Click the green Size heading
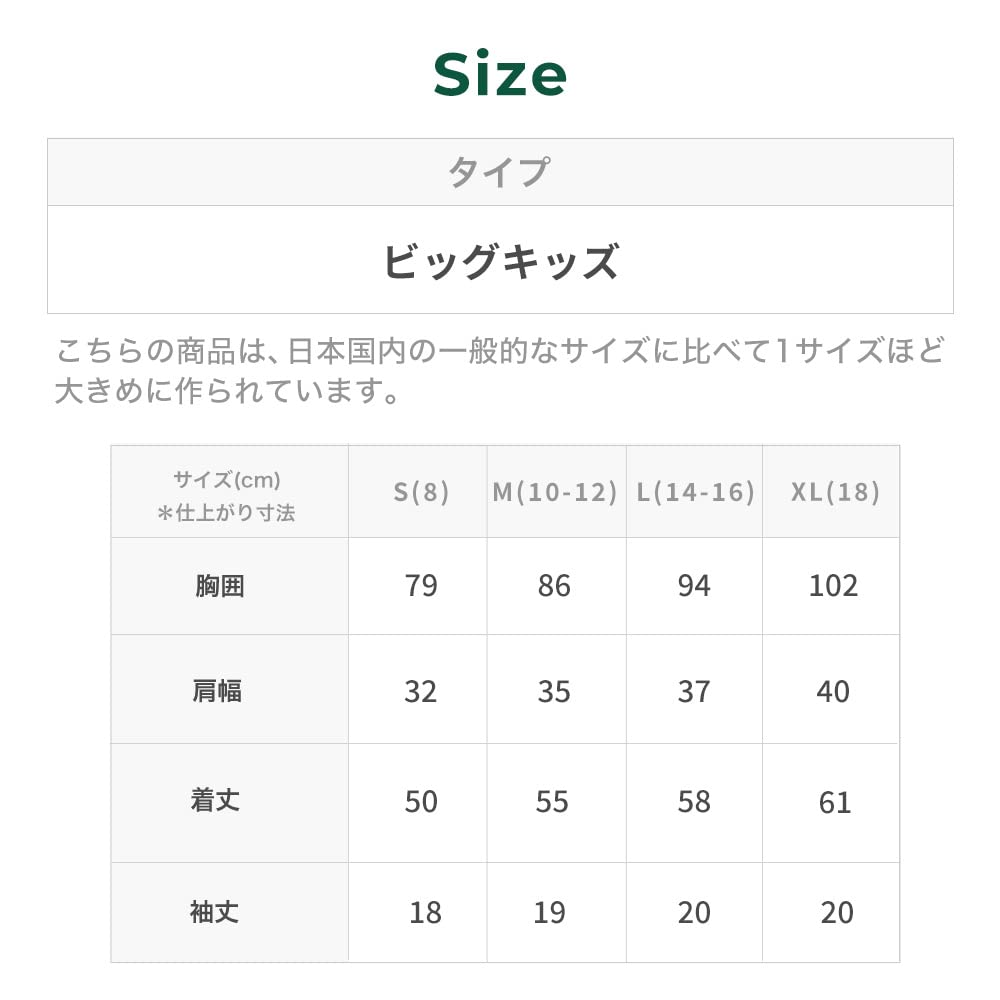The image size is (1000, 1000). (500, 75)
